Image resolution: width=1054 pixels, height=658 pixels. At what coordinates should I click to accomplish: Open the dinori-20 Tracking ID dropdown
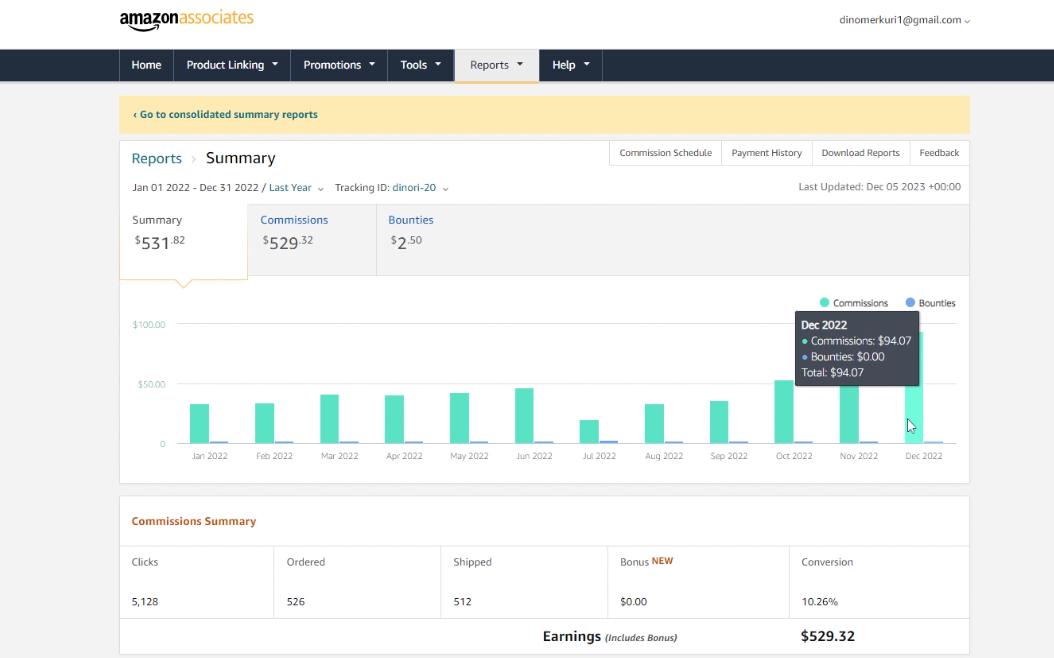(x=420, y=188)
